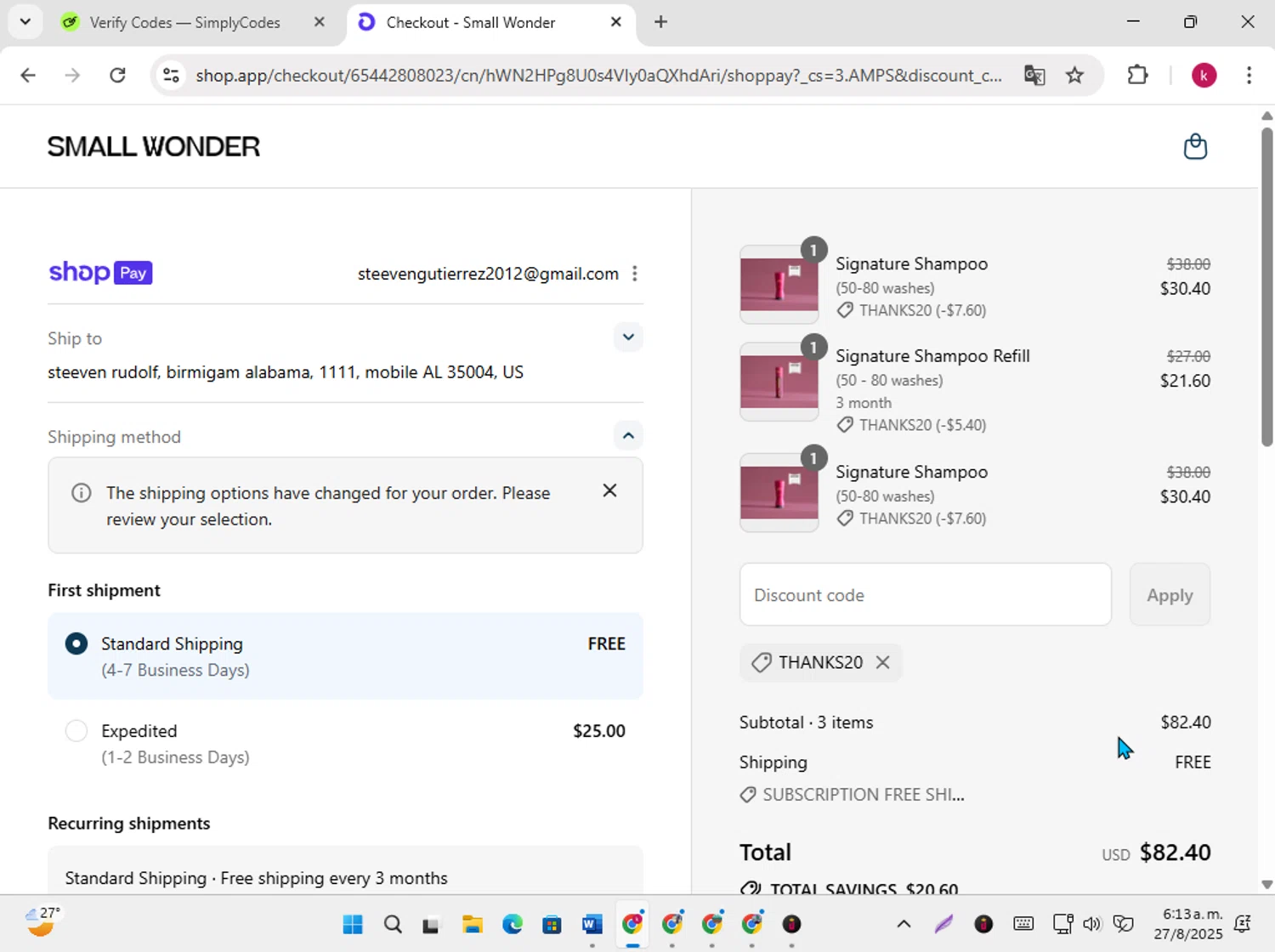
Task: Open the touch keyboard tray icon
Action: pos(1023,924)
